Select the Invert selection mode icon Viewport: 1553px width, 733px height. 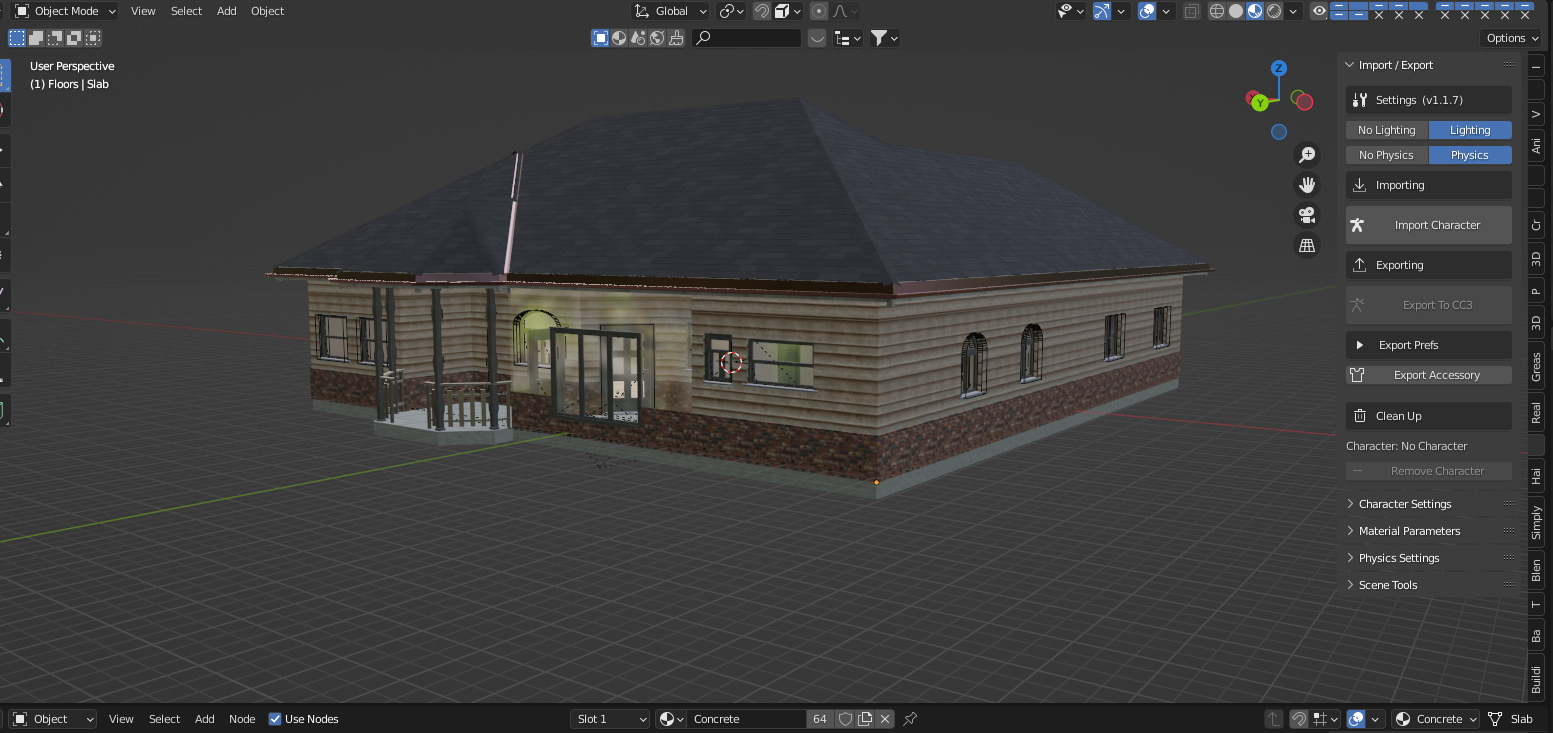pos(74,38)
